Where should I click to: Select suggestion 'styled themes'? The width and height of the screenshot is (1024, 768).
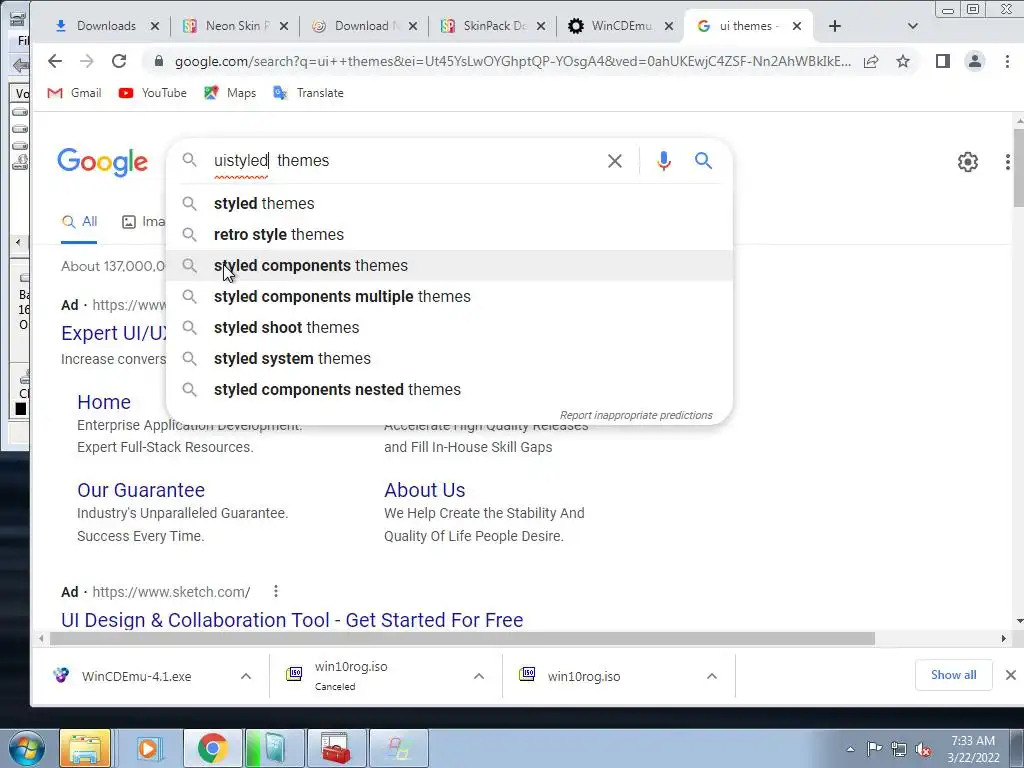(449, 204)
